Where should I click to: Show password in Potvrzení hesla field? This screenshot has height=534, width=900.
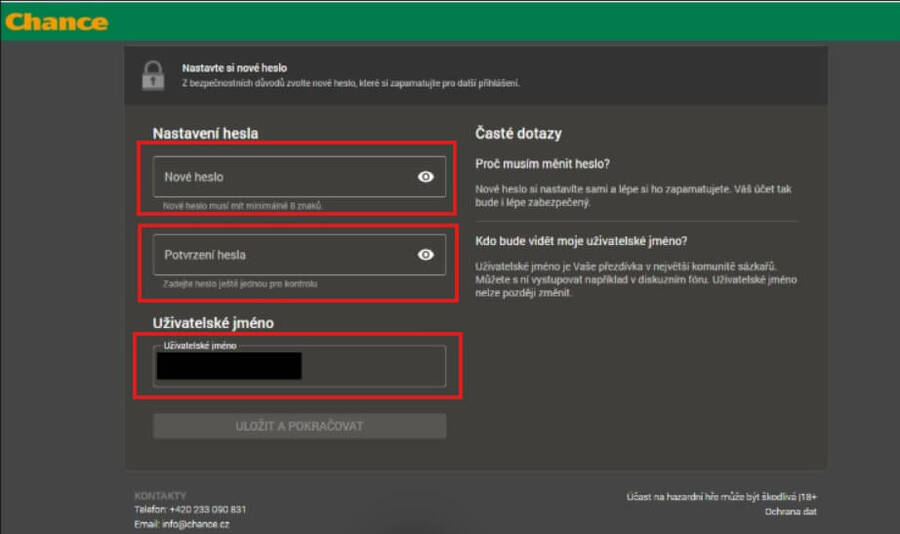pyautogui.click(x=425, y=254)
